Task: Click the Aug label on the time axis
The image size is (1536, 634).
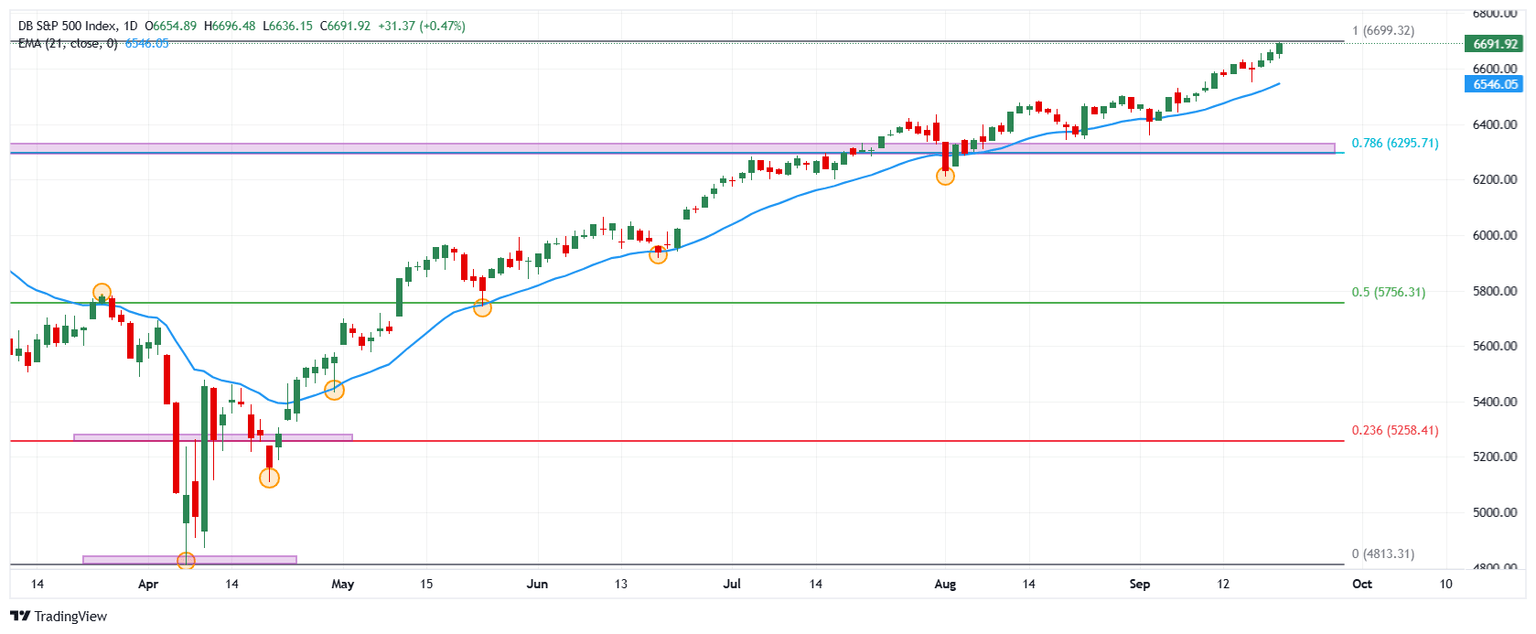Action: [946, 583]
